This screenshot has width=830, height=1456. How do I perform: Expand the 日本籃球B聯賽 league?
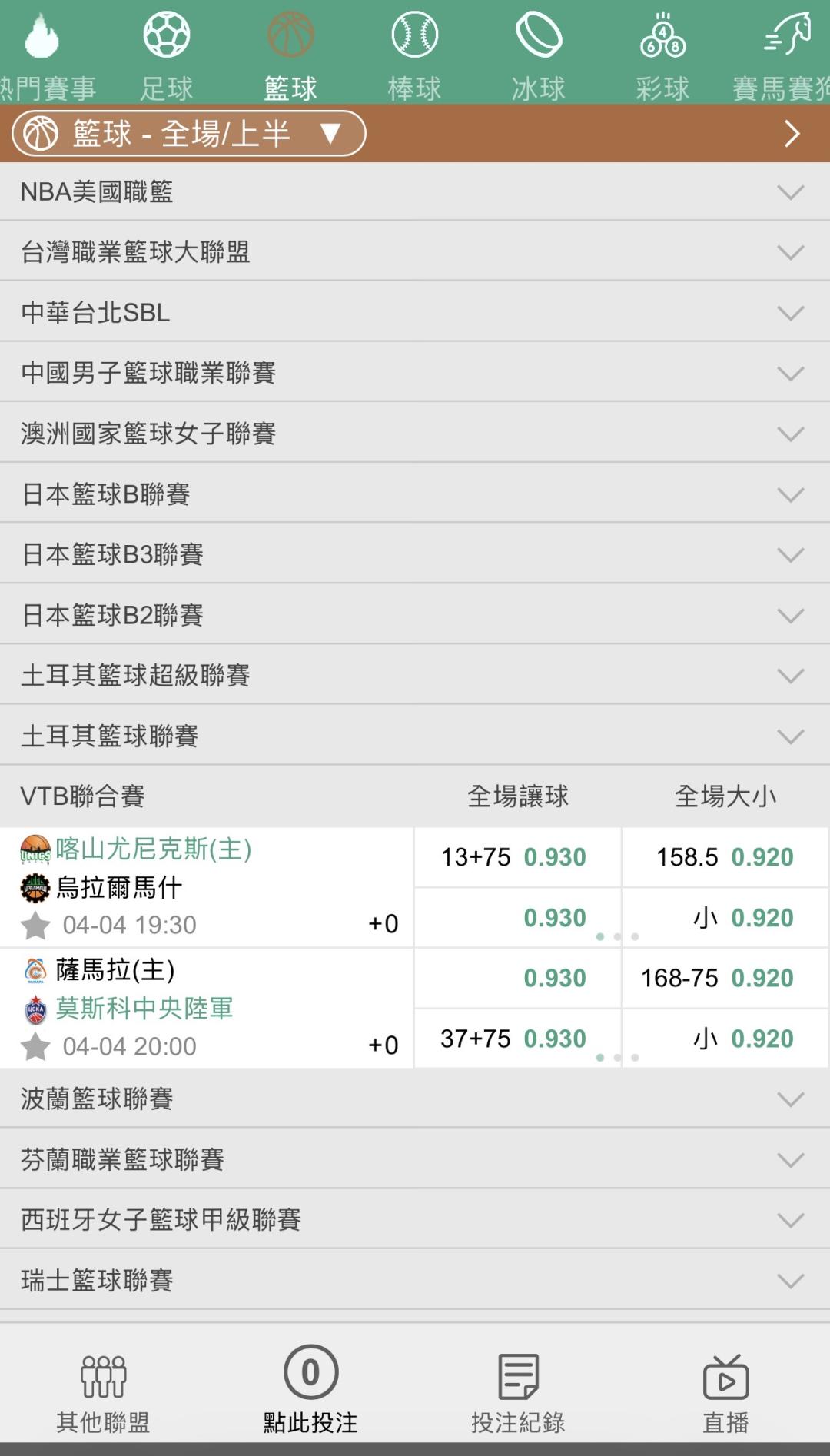point(414,494)
